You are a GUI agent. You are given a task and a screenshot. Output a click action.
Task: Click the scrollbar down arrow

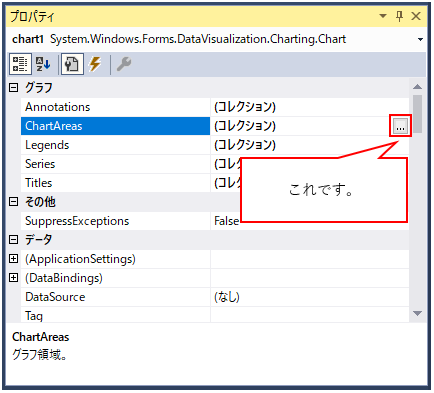point(417,313)
